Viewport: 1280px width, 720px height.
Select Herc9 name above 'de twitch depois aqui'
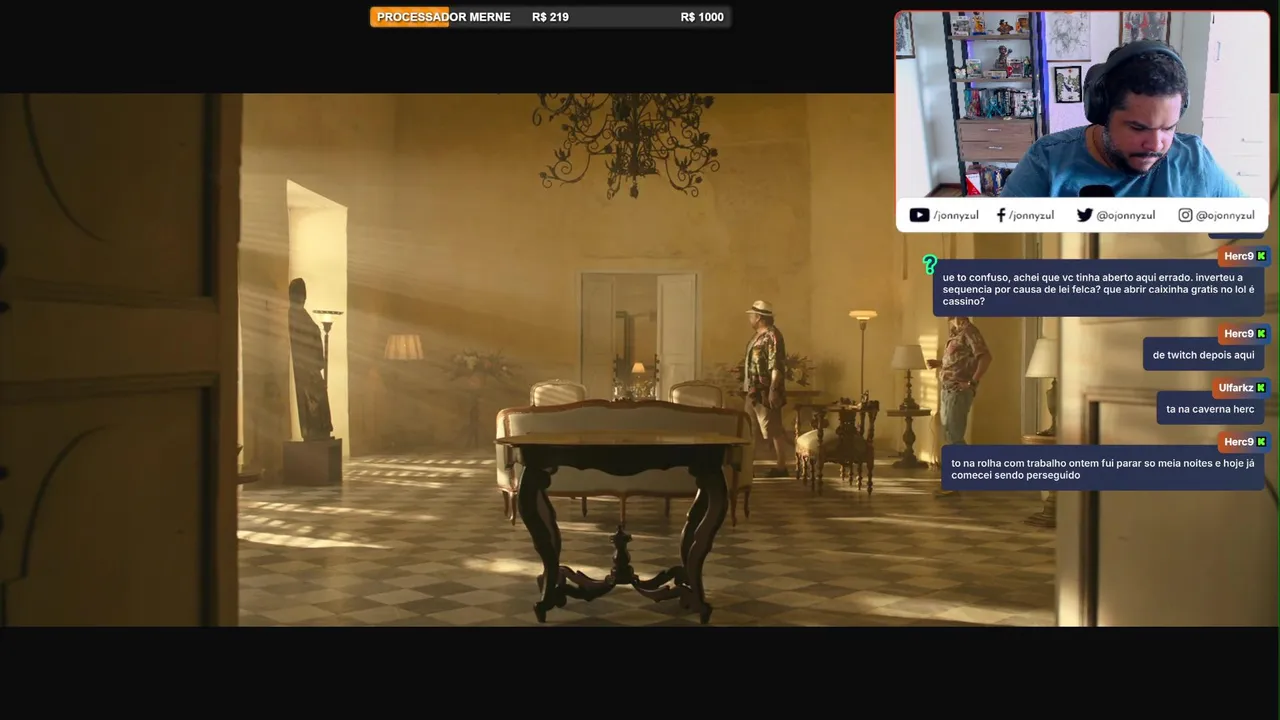[1238, 334]
